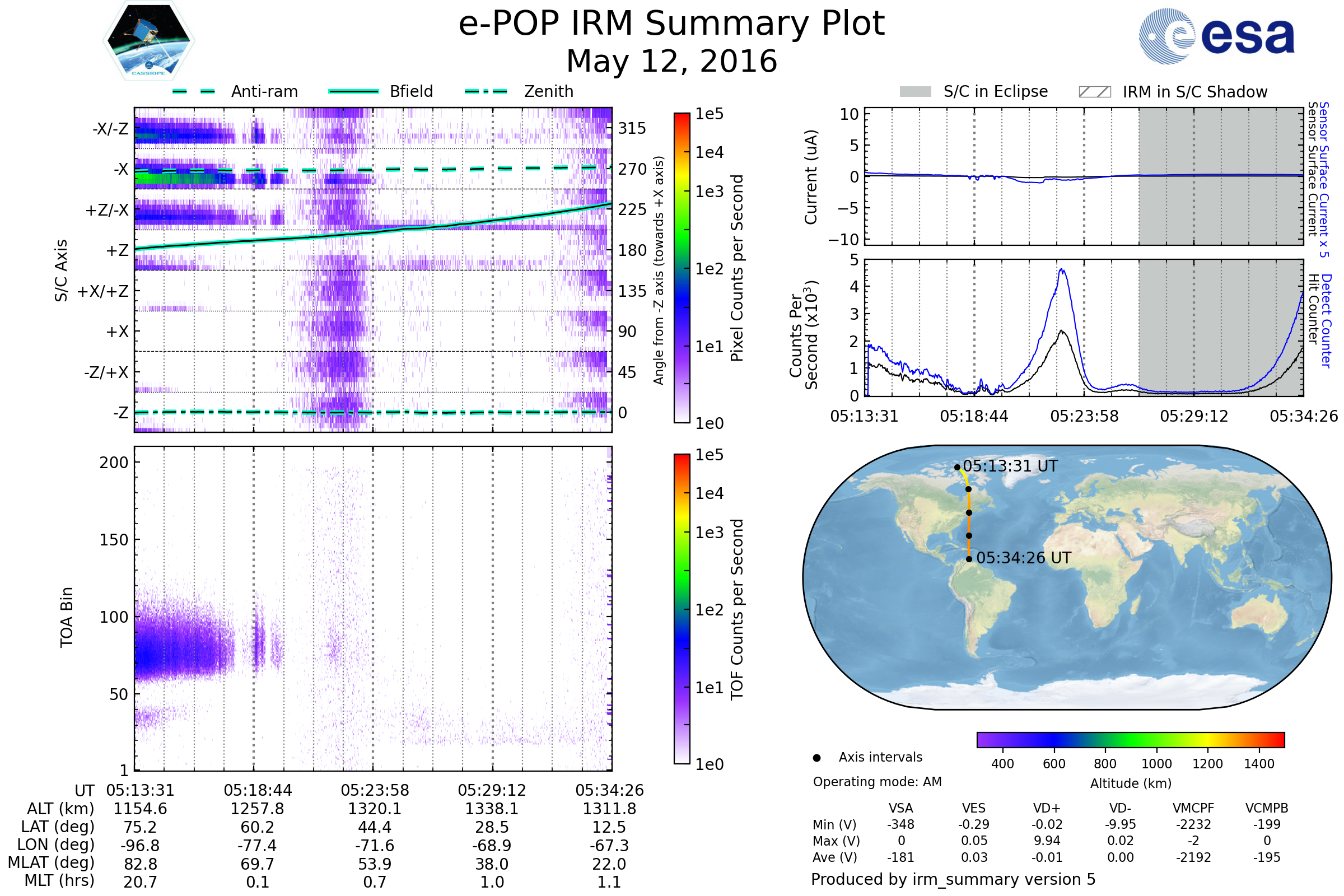Click the e-POP IRM Summary Plot title
The height and width of the screenshot is (896, 1344).
coord(671,24)
